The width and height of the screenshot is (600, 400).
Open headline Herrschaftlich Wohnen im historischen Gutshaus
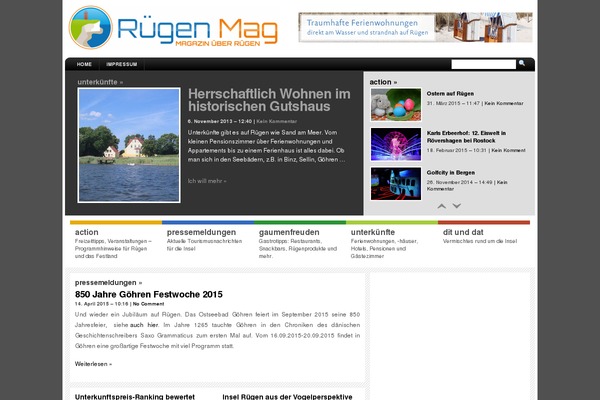click(269, 100)
